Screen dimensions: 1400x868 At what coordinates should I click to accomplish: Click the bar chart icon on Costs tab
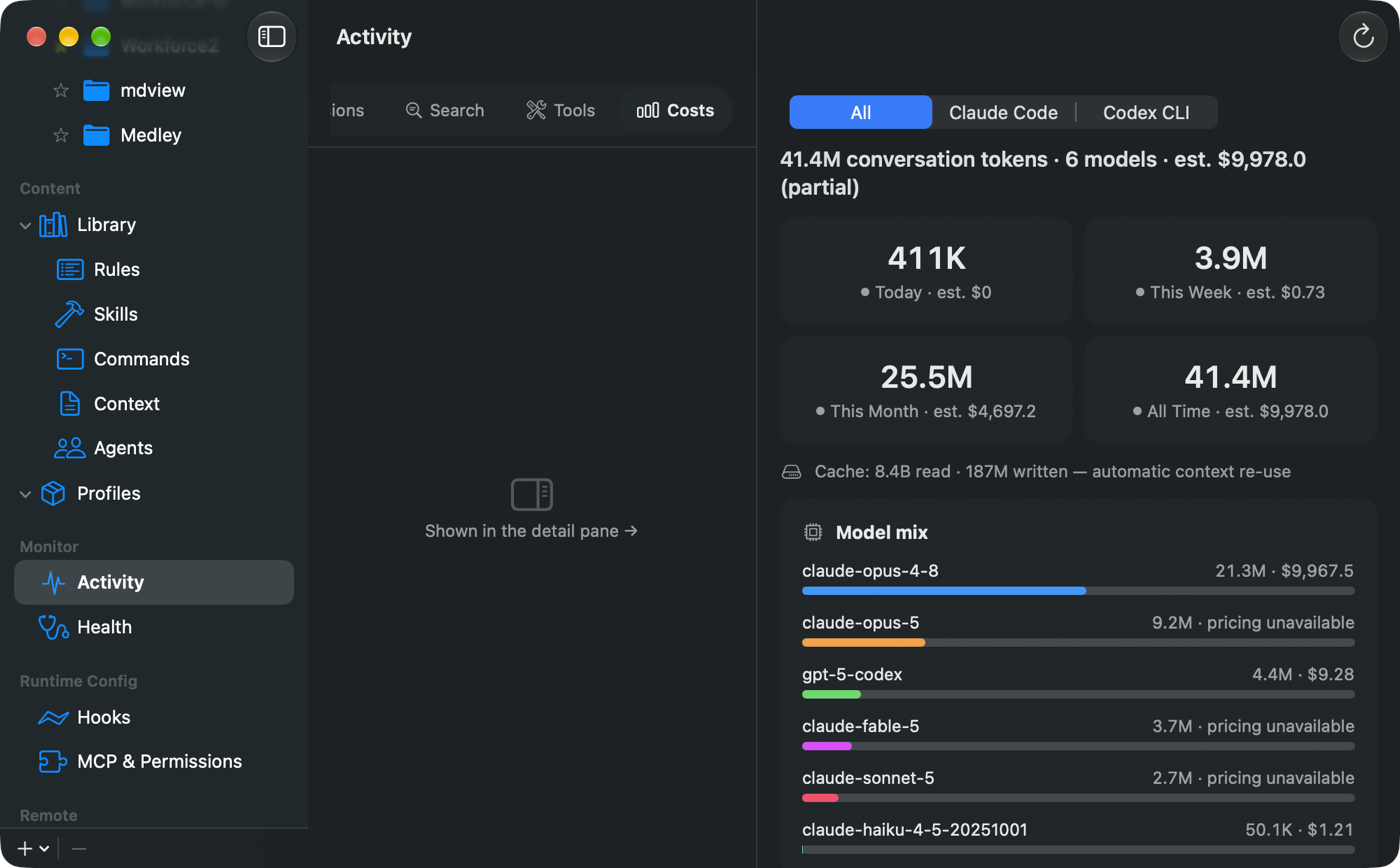pyautogui.click(x=648, y=110)
